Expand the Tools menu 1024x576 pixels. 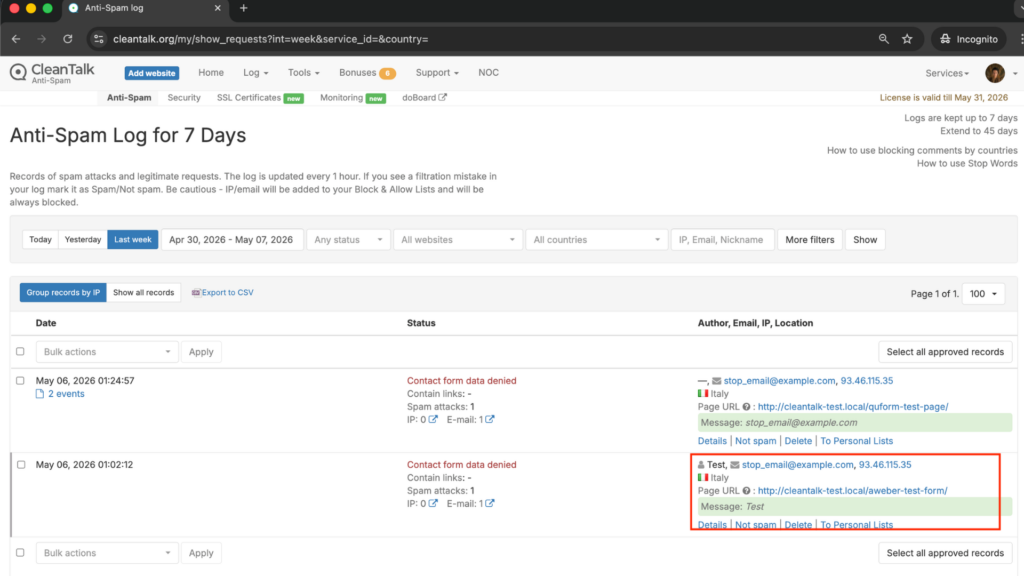pos(304,72)
